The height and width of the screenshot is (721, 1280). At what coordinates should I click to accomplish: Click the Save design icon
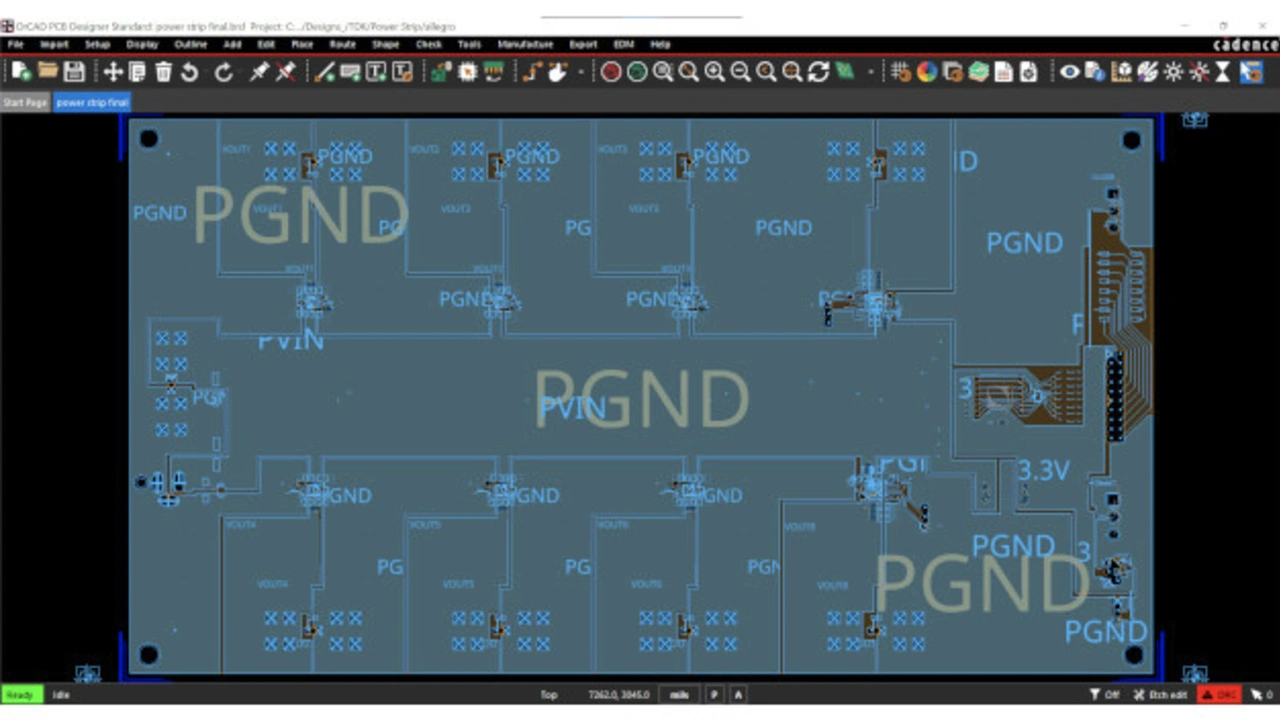(x=74, y=72)
